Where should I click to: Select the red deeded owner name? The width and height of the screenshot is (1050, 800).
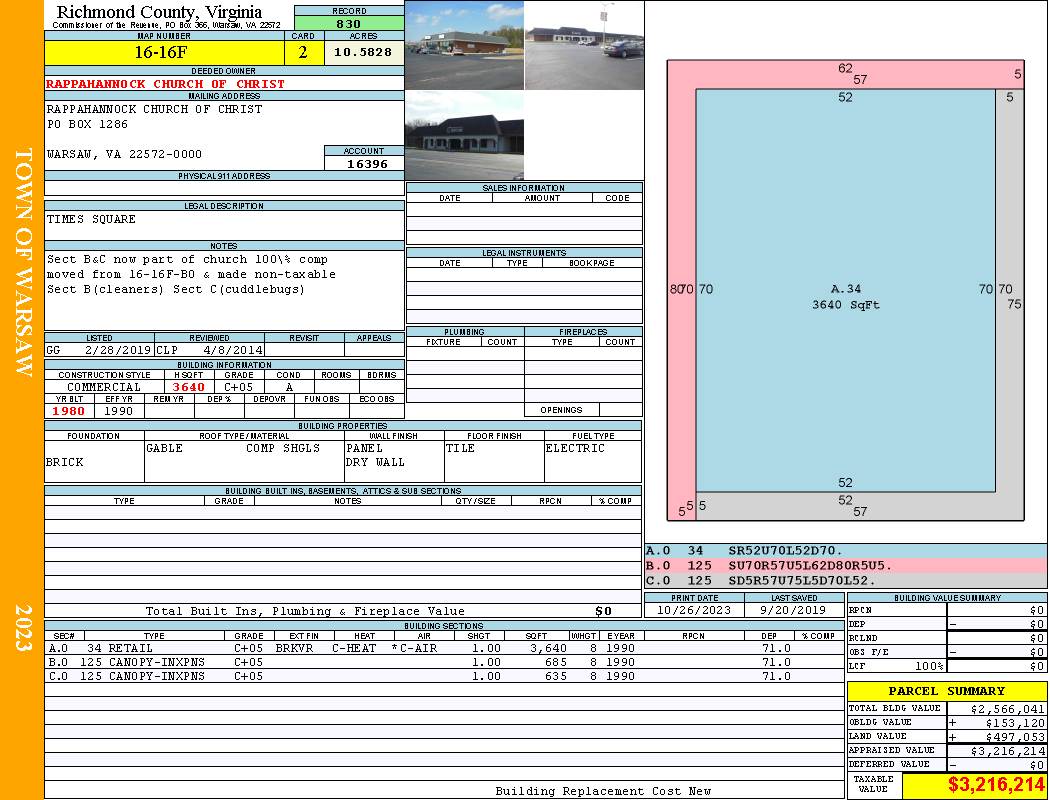click(166, 84)
